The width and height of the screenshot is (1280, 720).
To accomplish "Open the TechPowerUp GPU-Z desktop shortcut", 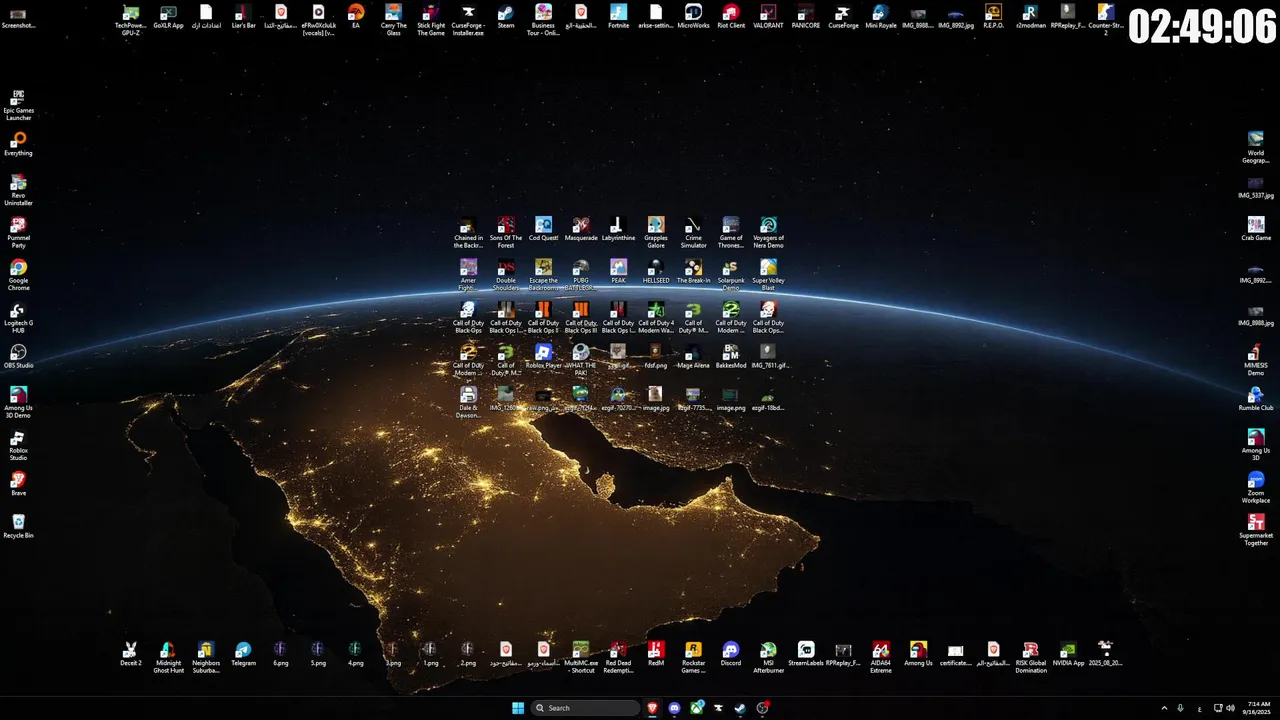I will pyautogui.click(x=131, y=19).
